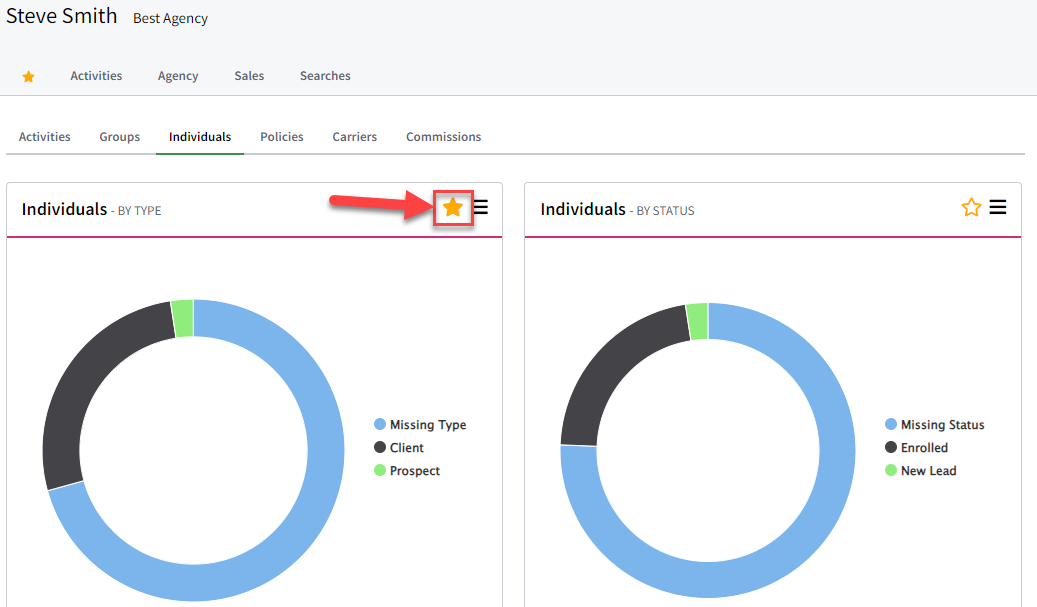Switch to the Carriers tab
1037x607 pixels.
(354, 136)
